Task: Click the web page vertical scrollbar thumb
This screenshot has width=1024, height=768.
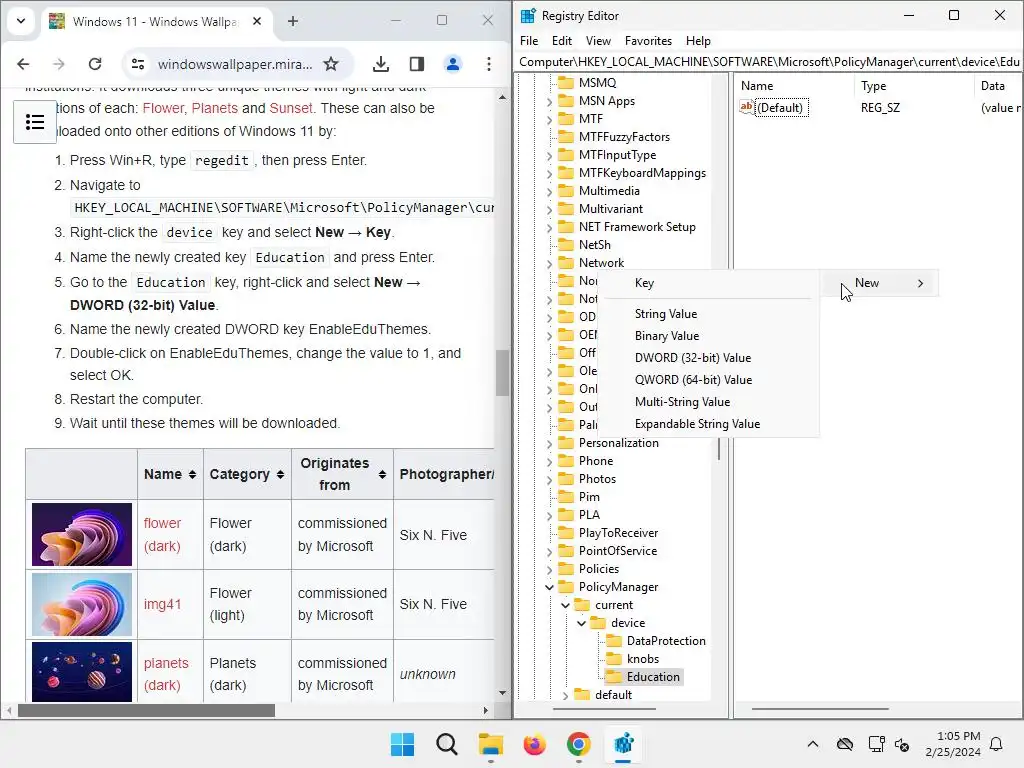Action: 502,373
